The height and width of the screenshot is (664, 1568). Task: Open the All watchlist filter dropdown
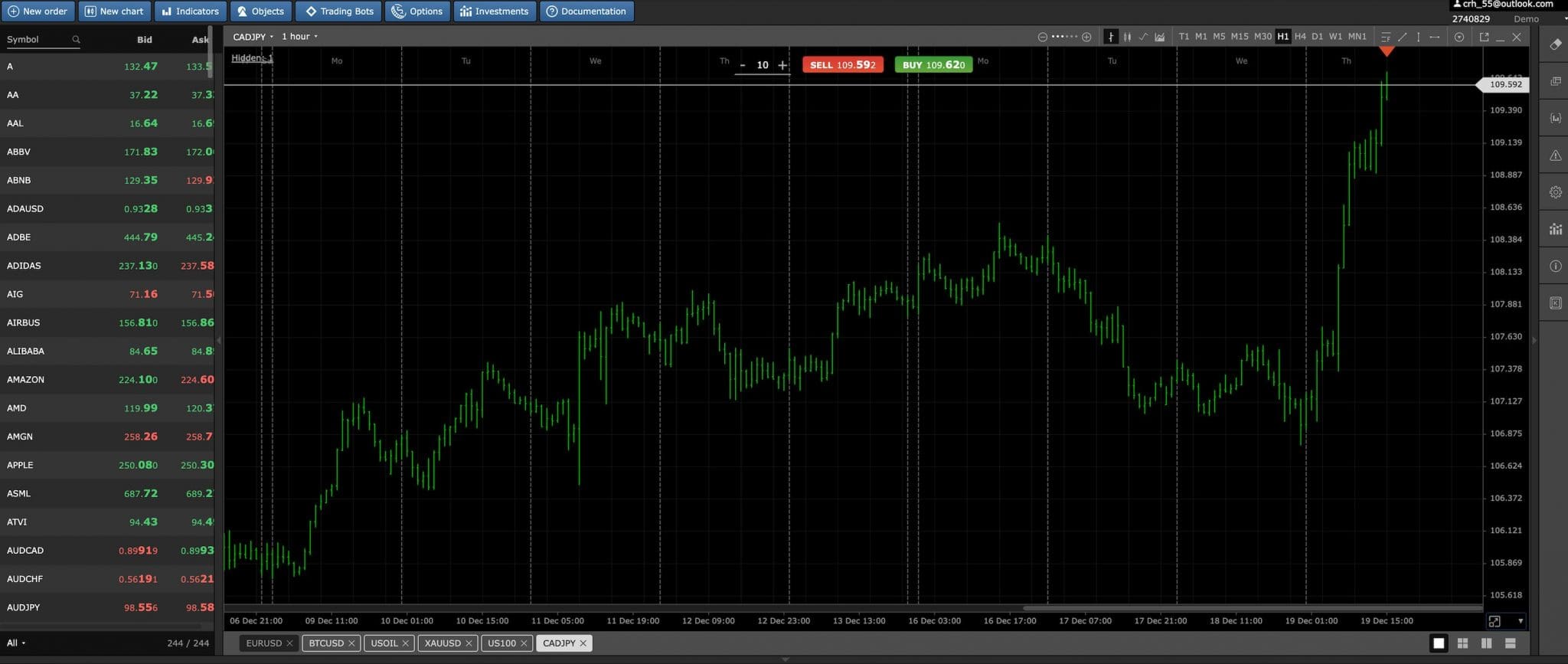[x=16, y=643]
